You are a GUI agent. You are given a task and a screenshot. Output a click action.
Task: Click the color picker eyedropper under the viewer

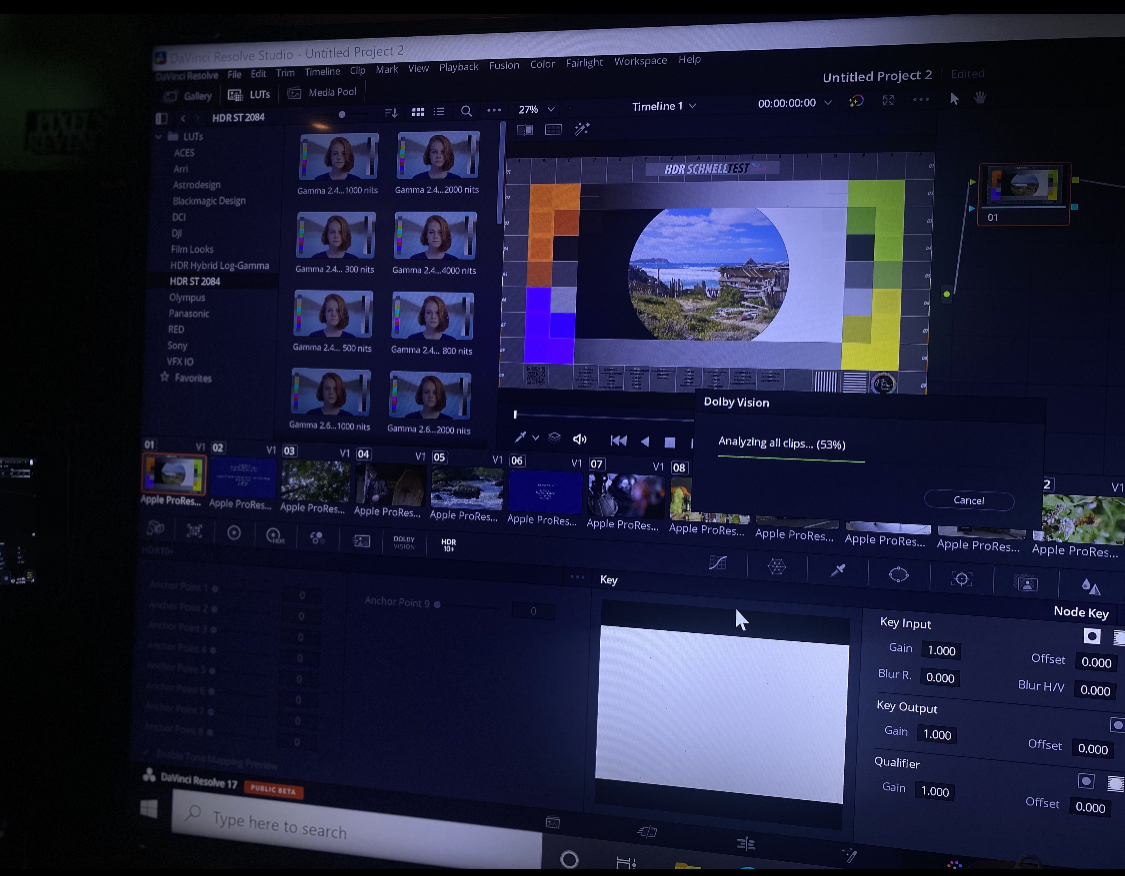tap(520, 437)
